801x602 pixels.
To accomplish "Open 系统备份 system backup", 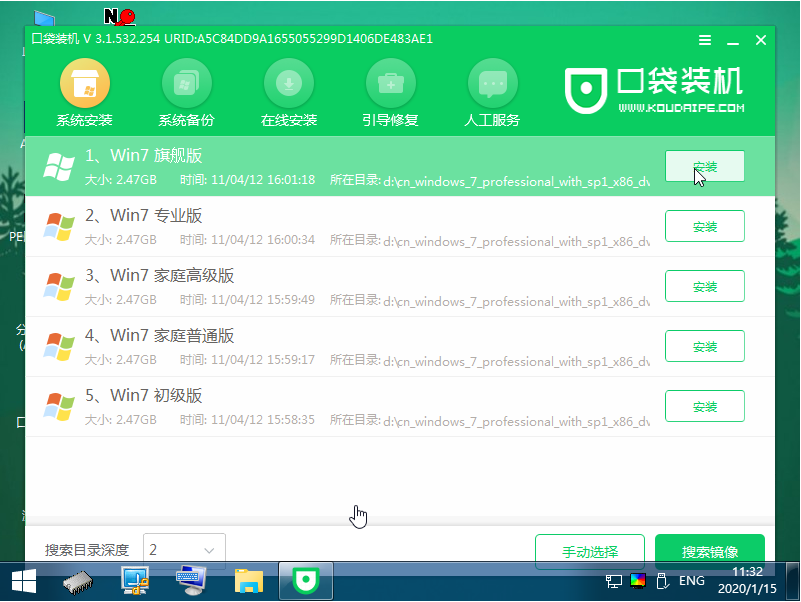I will point(186,84).
